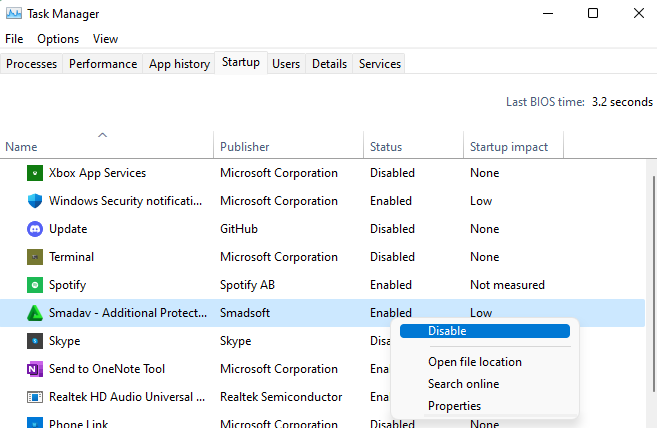Click the Skype app icon

coord(35,341)
